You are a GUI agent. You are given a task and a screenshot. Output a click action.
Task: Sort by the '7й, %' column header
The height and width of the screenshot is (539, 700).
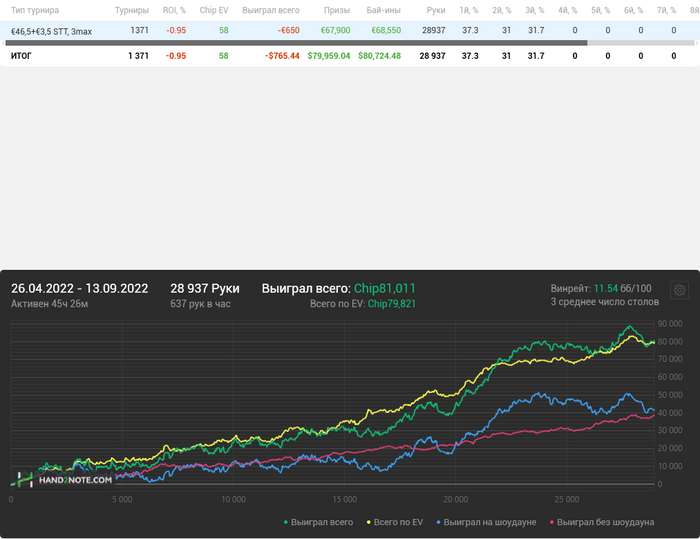pyautogui.click(x=667, y=10)
